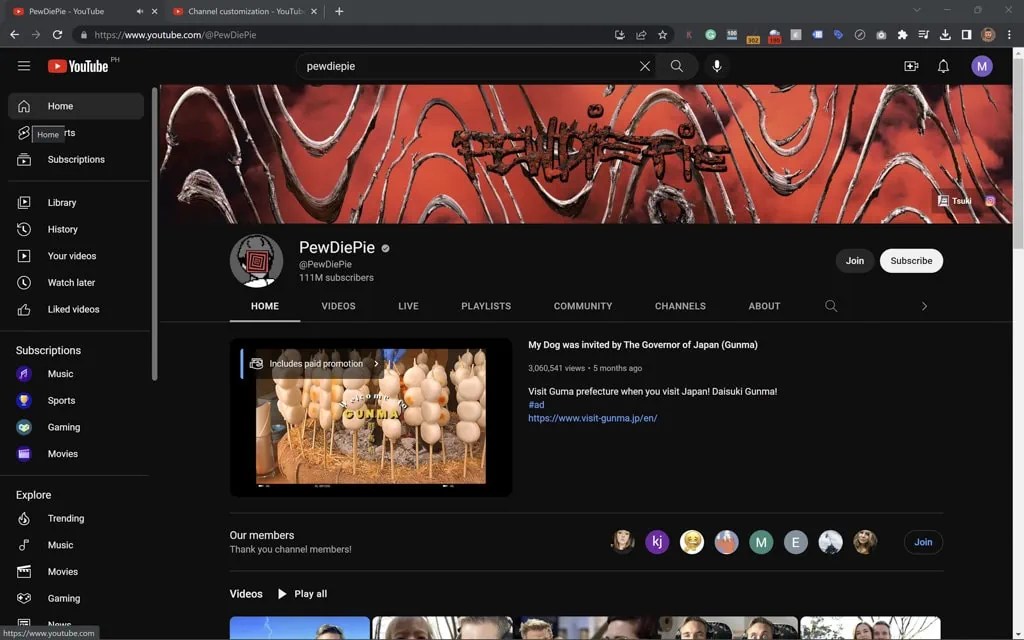This screenshot has height=640, width=1024.
Task: Click the Create video camera icon
Action: coord(911,66)
